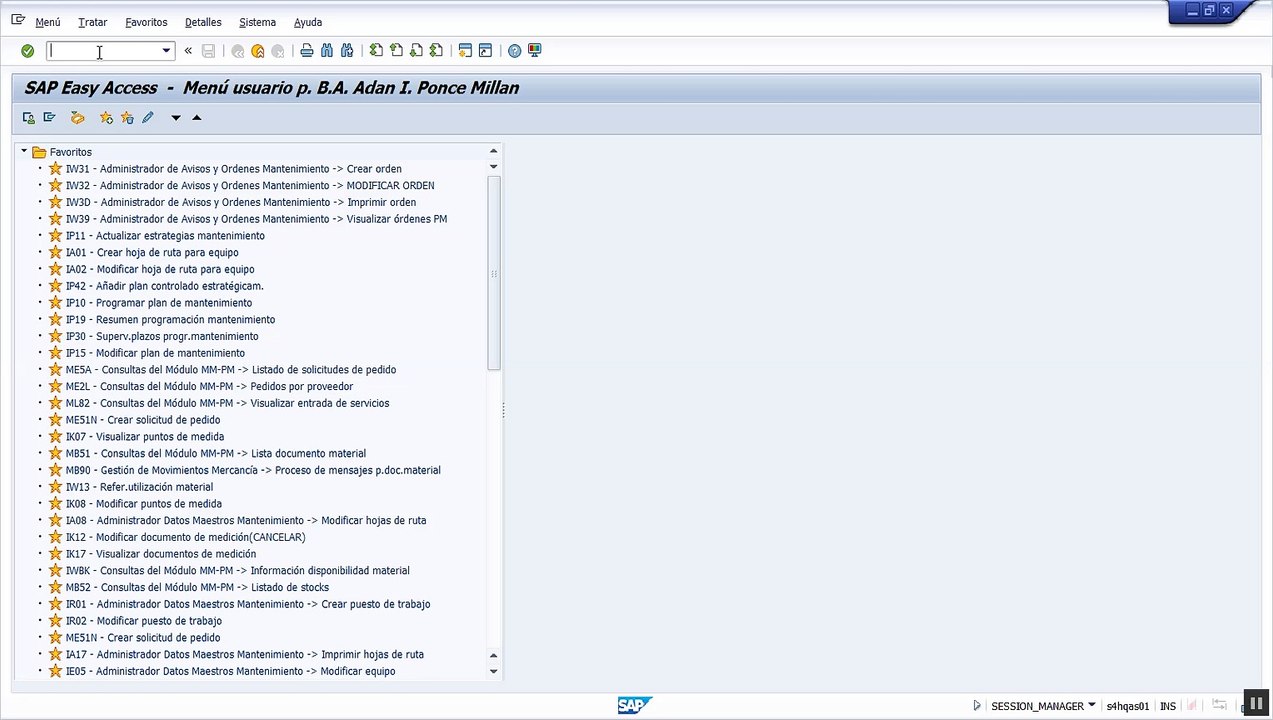
Task: Click the Previous Page icon
Action: click(x=396, y=51)
